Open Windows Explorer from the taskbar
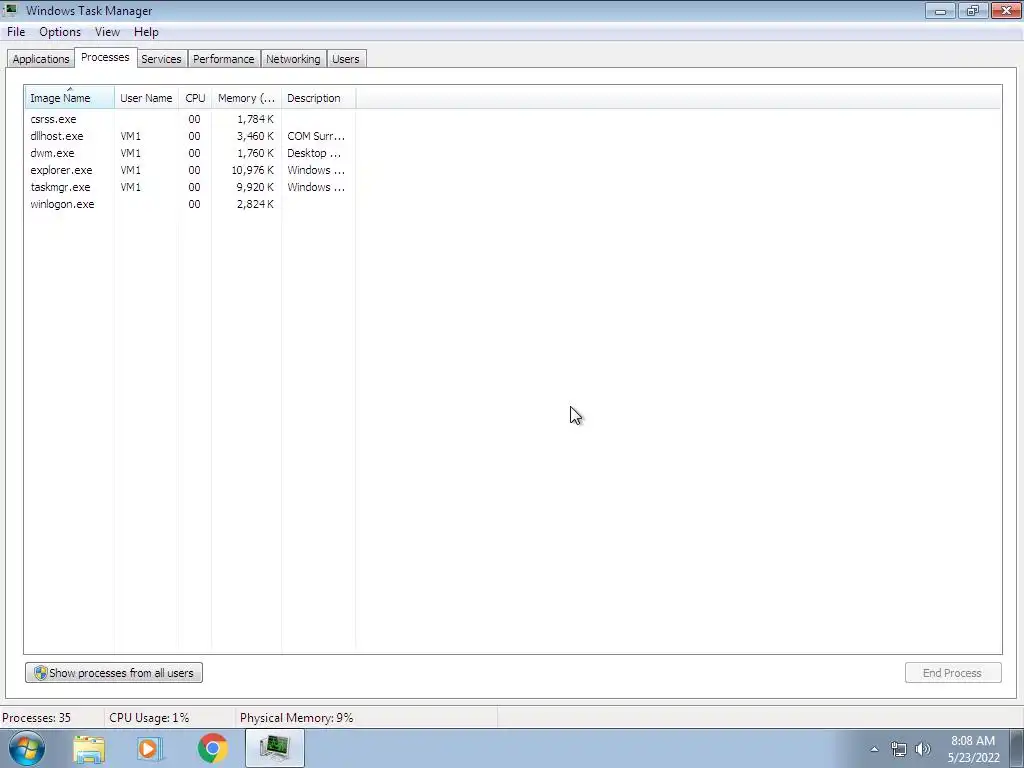The height and width of the screenshot is (768, 1024). click(x=89, y=748)
